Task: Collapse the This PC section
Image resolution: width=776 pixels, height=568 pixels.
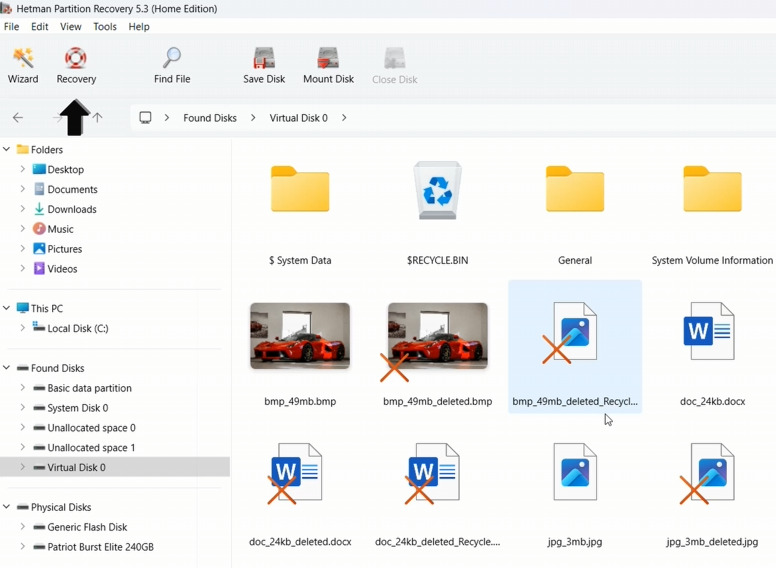Action: coord(6,308)
